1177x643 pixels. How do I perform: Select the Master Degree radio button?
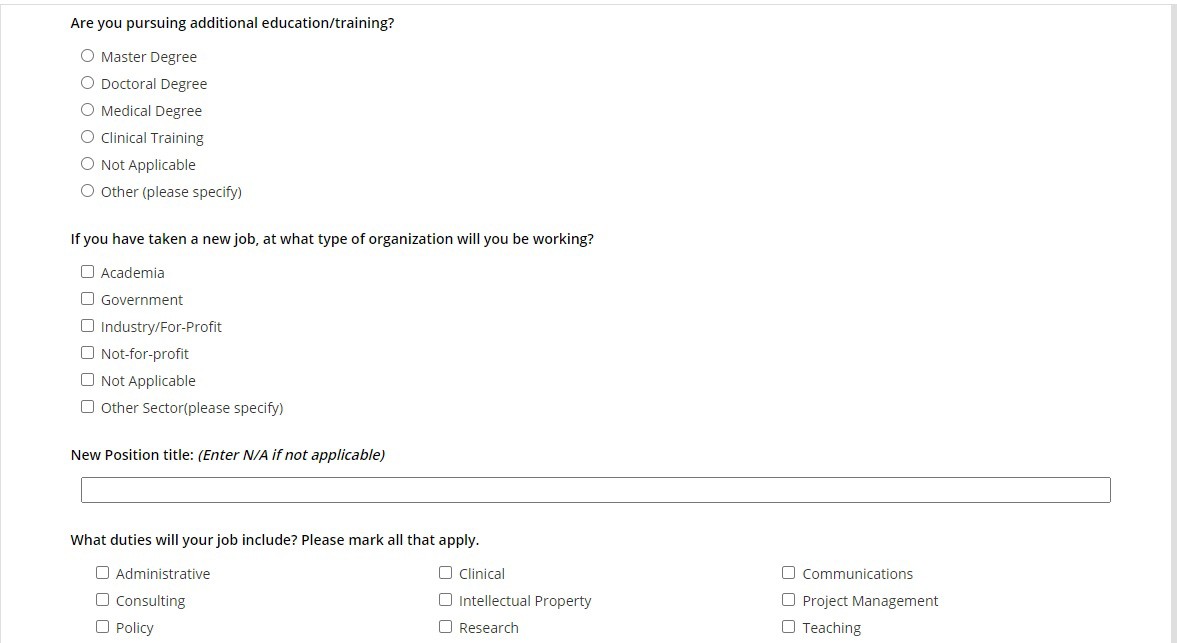pos(88,56)
